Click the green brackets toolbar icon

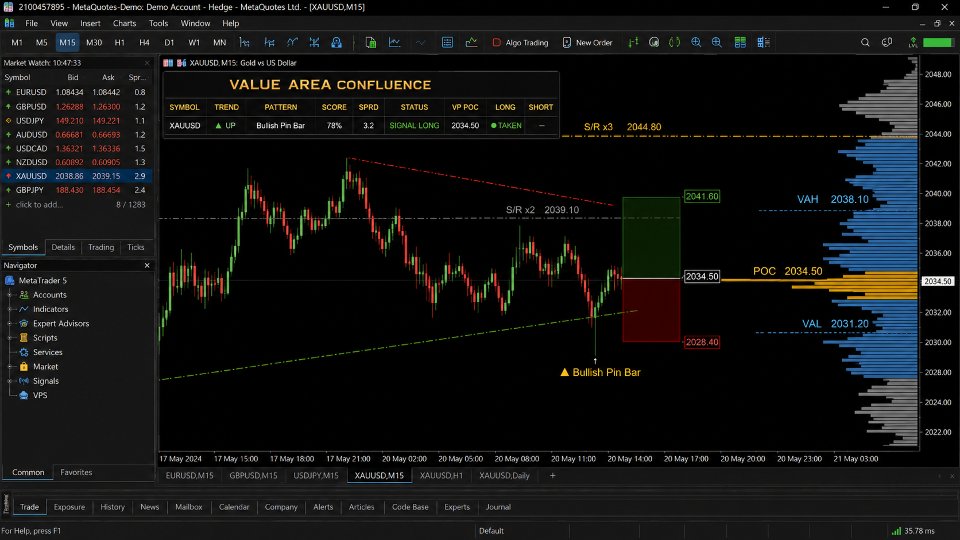click(x=674, y=42)
